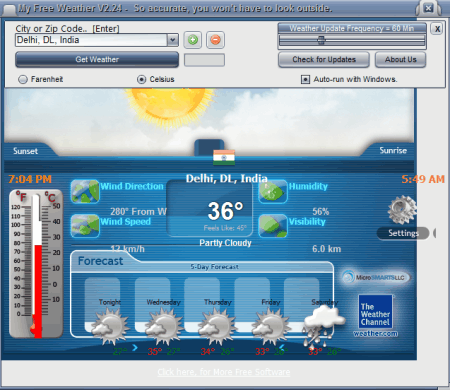Click the Visibility leaf icon
Image resolution: width=450 pixels, height=390 pixels.
[x=273, y=226]
